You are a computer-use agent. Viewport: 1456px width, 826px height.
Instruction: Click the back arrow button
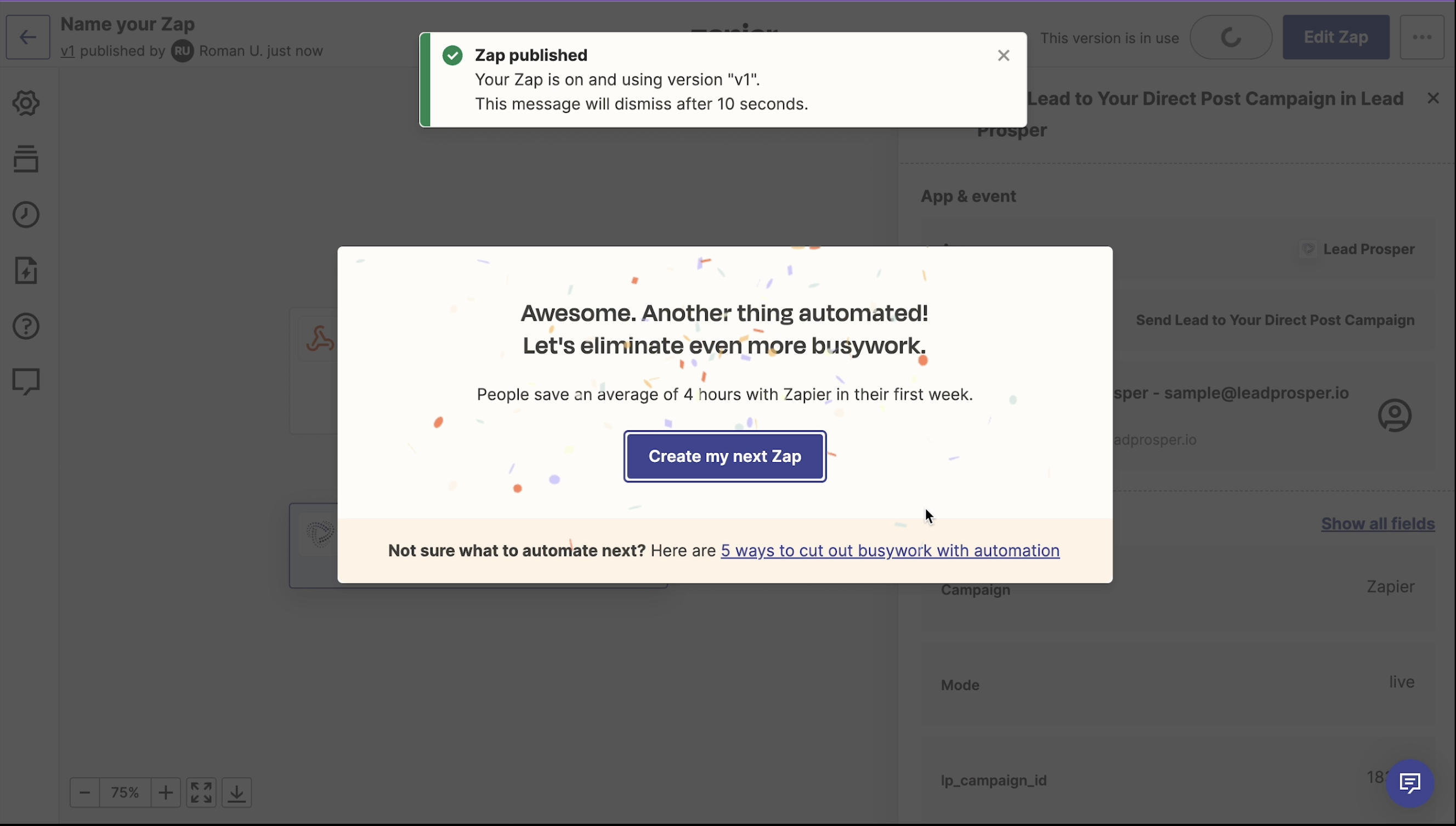(28, 37)
